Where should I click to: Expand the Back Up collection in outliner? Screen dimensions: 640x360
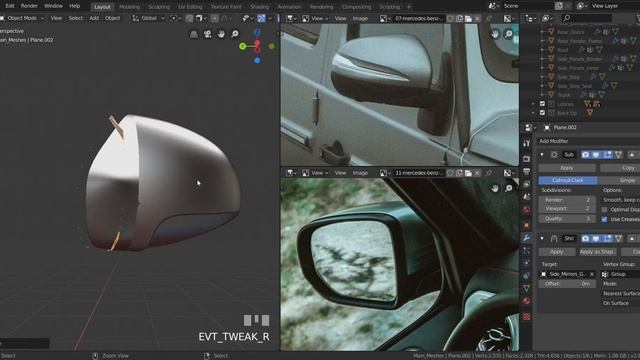(533, 113)
